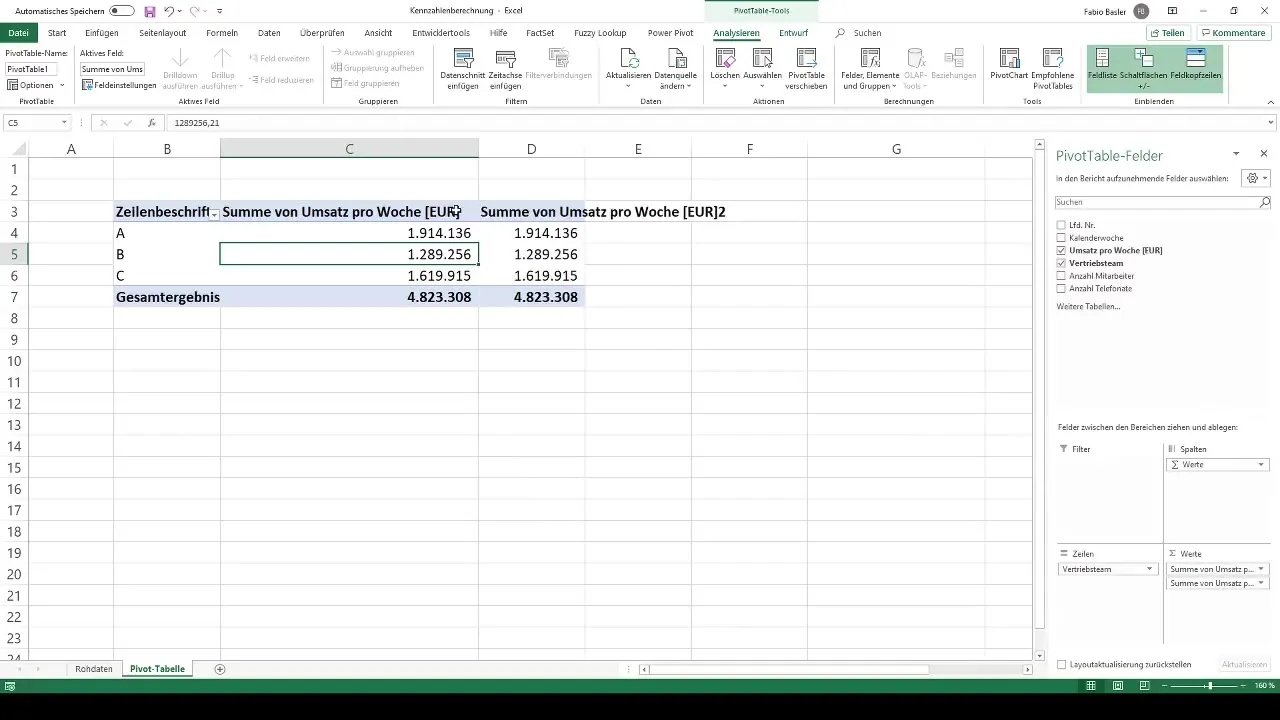This screenshot has height=720, width=1280.
Task: Click Weitere Tabellen... link
Action: 1088,306
